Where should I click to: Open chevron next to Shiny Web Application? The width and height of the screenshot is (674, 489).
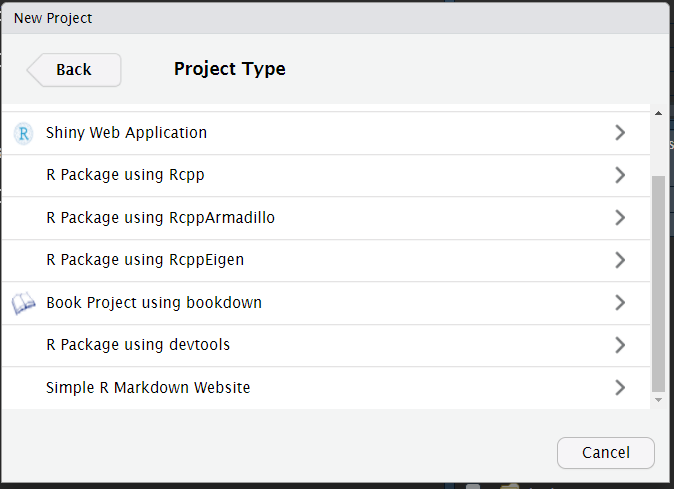(620, 133)
